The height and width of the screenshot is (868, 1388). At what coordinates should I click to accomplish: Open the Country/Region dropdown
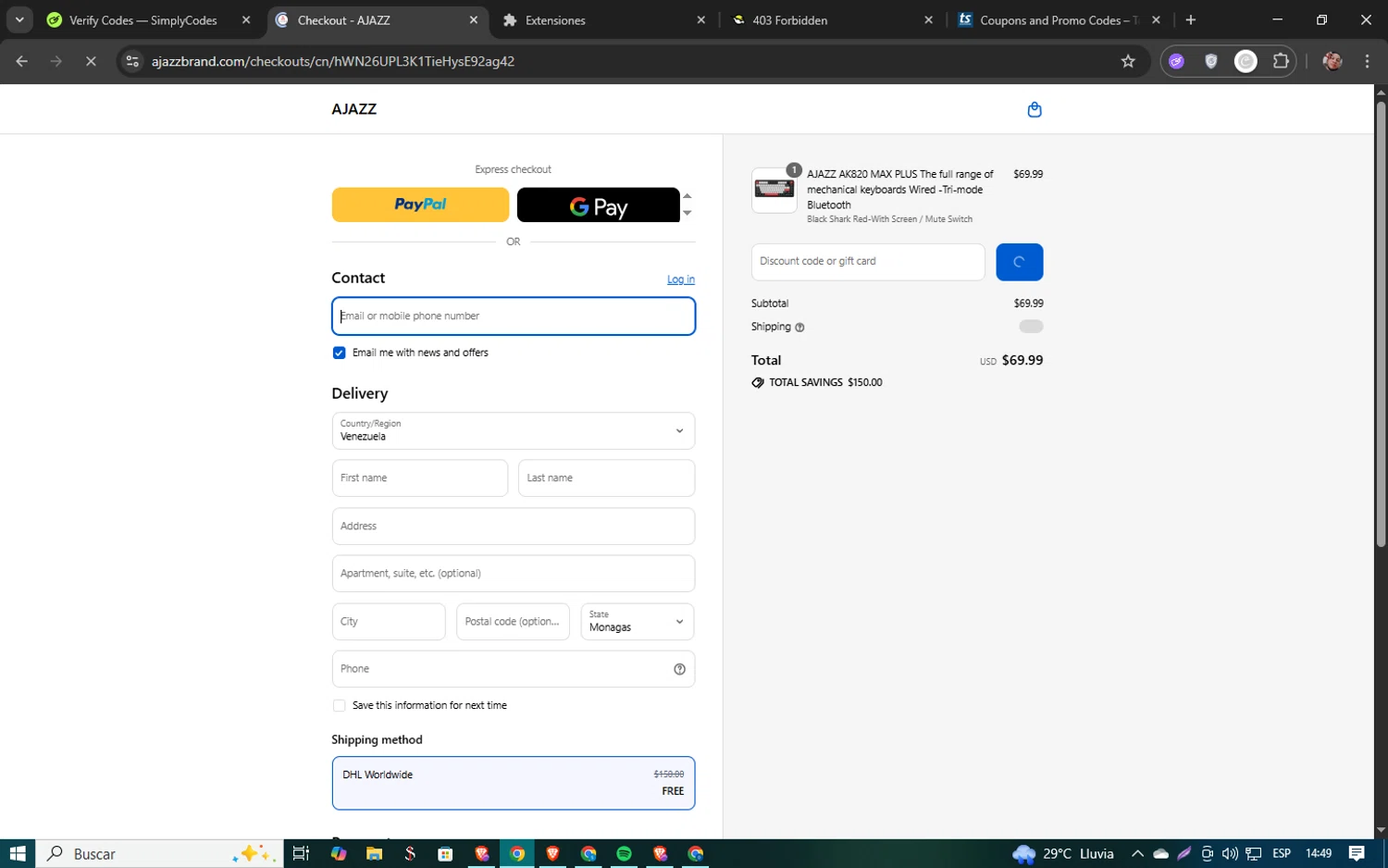[x=514, y=430]
